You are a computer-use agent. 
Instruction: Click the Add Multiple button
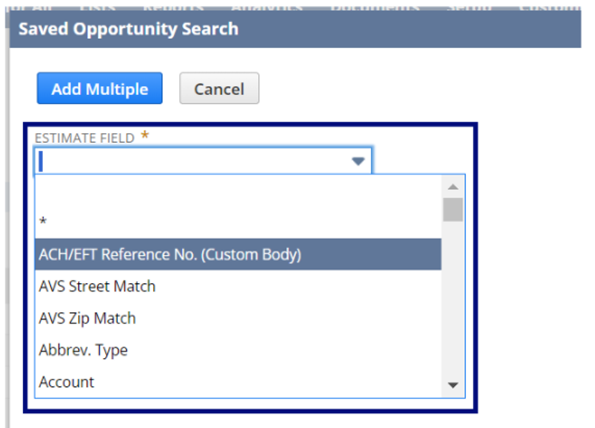tap(99, 88)
